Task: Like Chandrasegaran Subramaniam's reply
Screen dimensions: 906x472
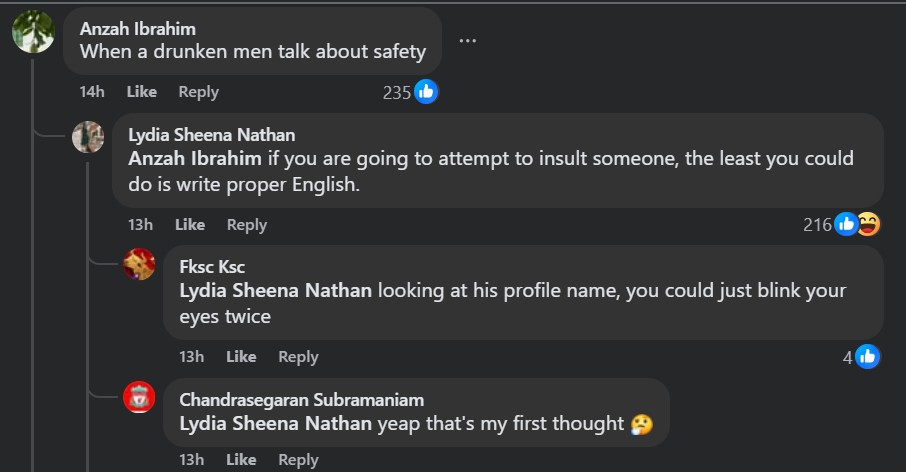Action: 241,460
